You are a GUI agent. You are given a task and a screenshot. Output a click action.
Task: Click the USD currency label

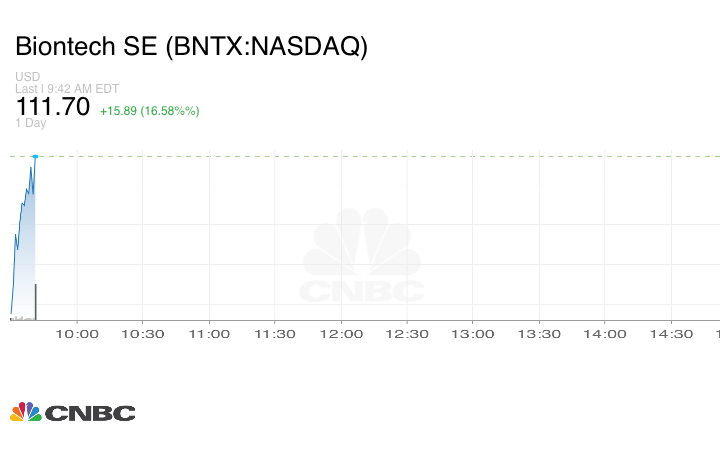26,77
